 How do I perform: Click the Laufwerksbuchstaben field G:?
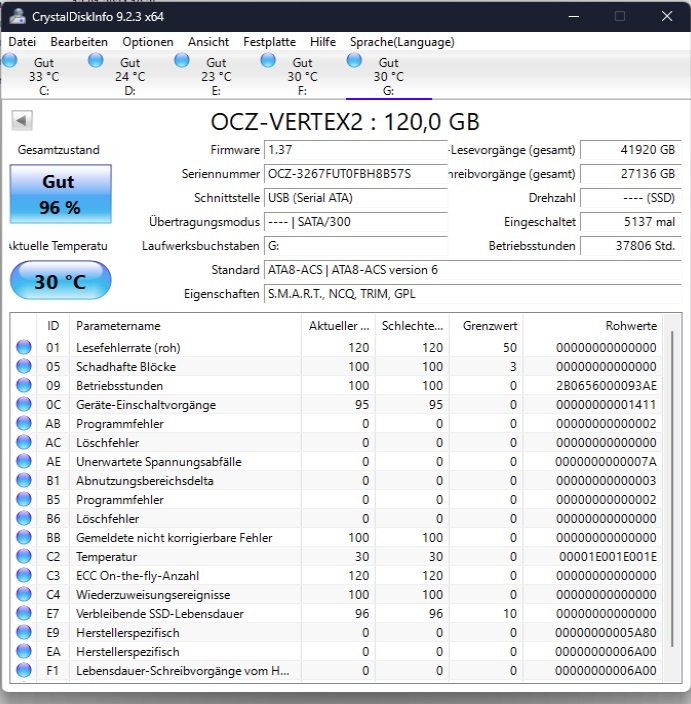coord(356,246)
